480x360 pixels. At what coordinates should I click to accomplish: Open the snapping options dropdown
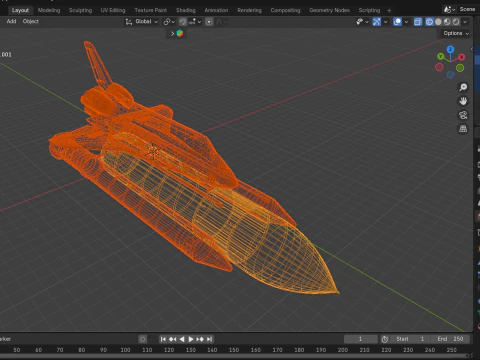point(195,22)
